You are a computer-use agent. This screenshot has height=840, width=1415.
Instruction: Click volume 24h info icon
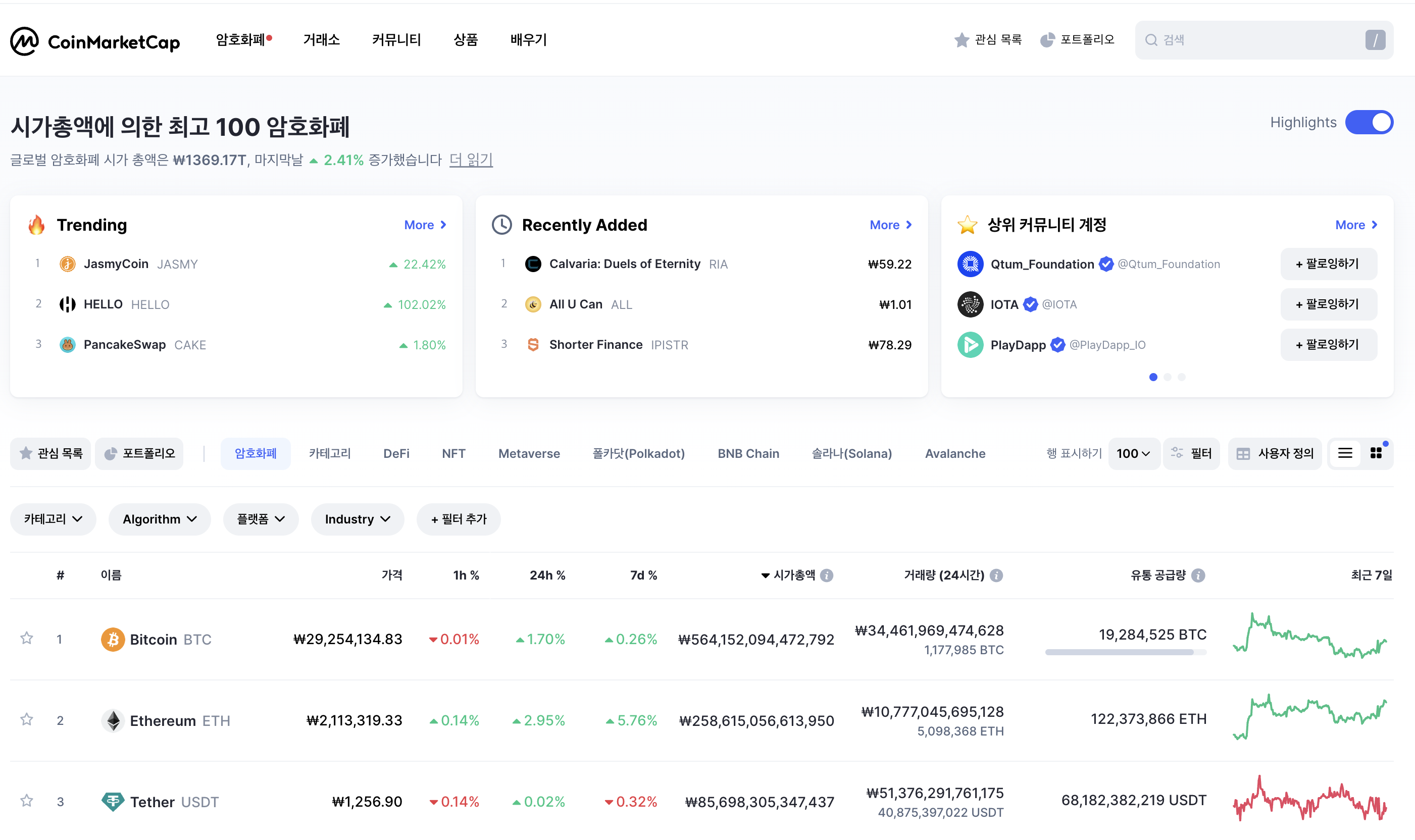[x=996, y=575]
